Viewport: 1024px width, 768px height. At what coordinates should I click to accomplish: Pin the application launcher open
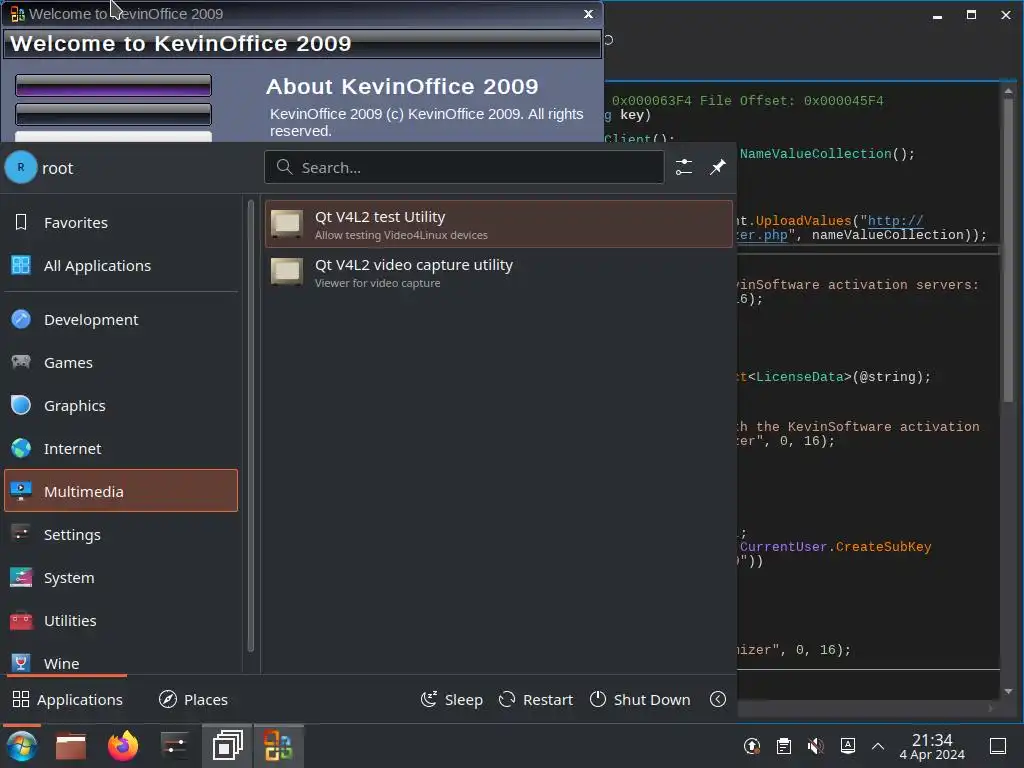[x=718, y=167]
